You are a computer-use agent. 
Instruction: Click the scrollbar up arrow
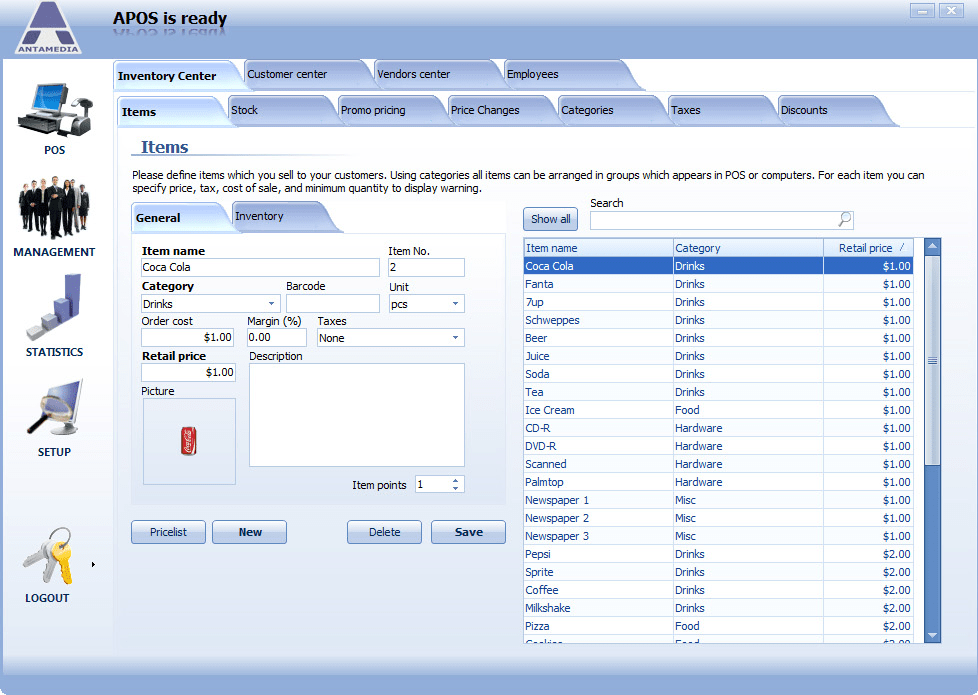coord(932,246)
